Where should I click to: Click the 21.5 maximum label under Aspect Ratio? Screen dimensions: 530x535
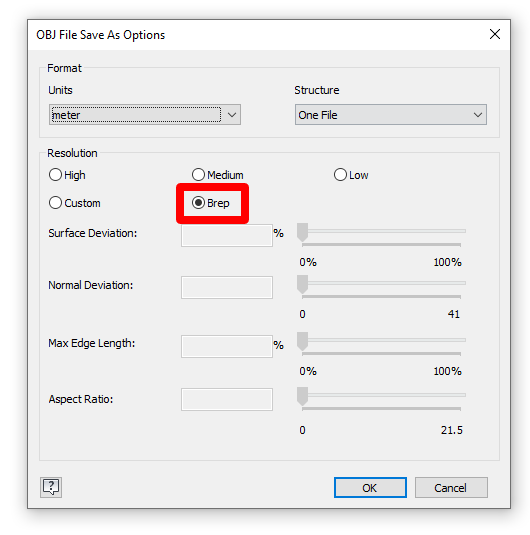(452, 430)
